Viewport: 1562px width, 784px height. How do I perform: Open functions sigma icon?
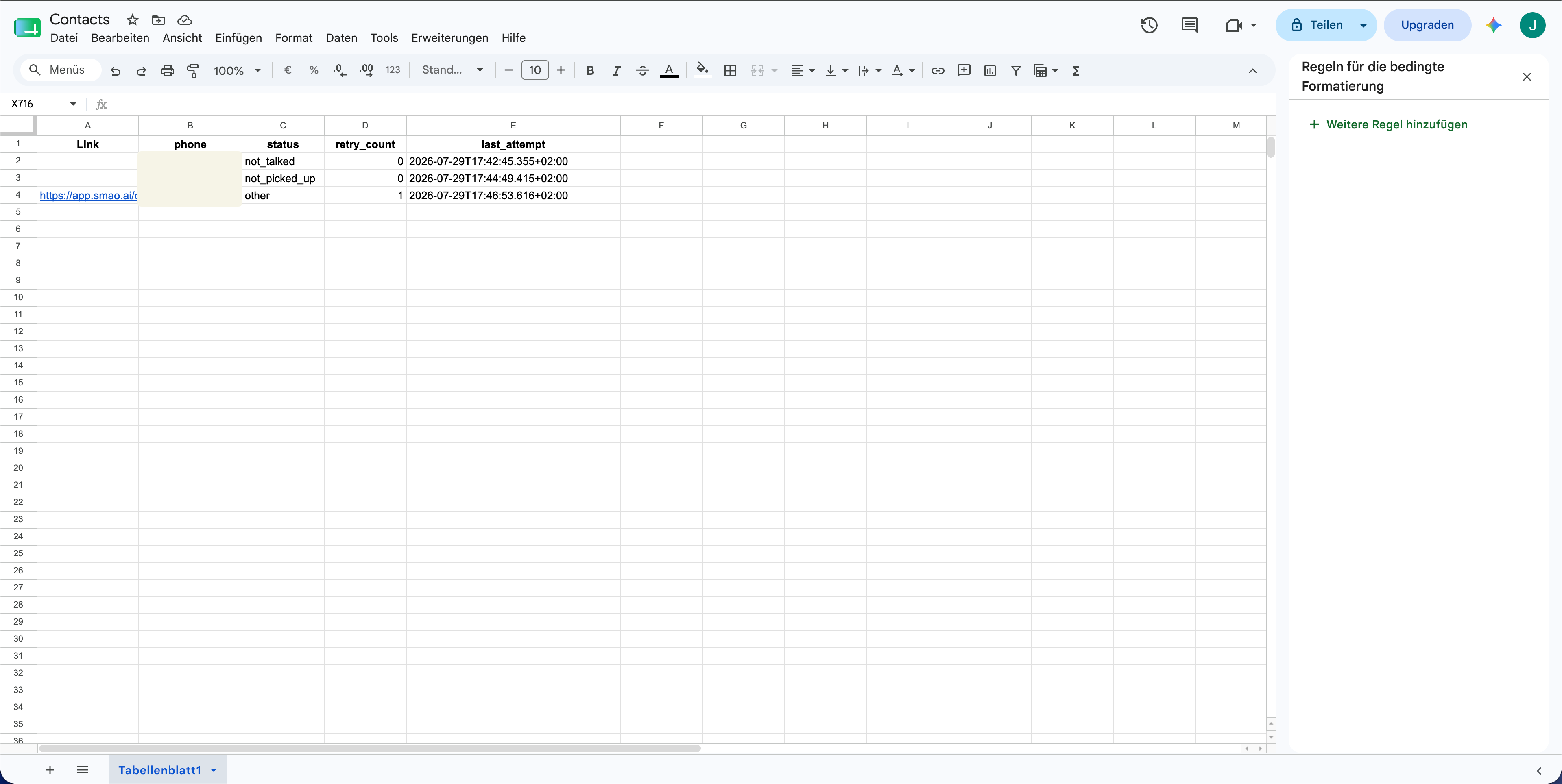[1076, 70]
